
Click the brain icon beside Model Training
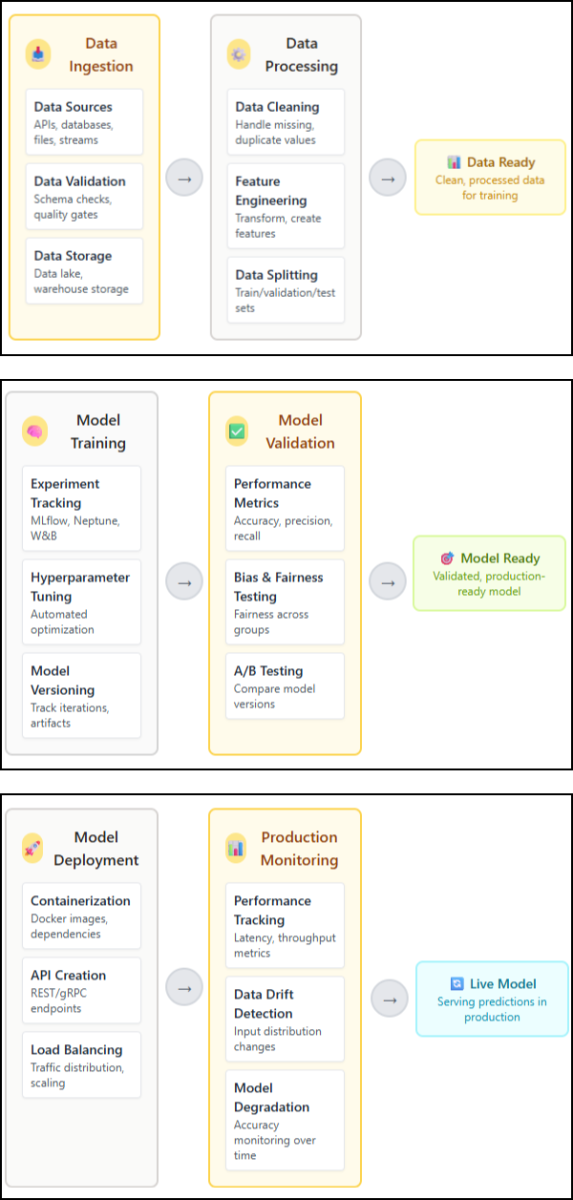pyautogui.click(x=35, y=432)
